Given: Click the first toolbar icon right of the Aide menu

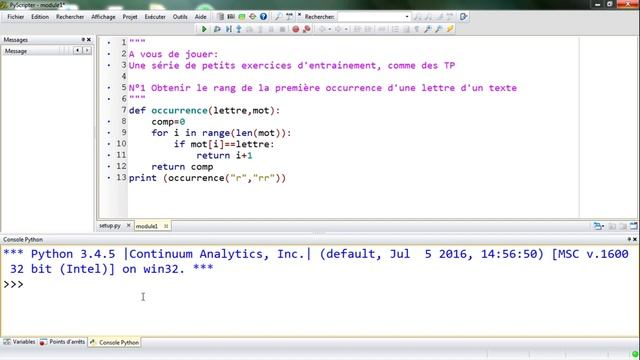Looking at the screenshot, I should tap(220, 17).
